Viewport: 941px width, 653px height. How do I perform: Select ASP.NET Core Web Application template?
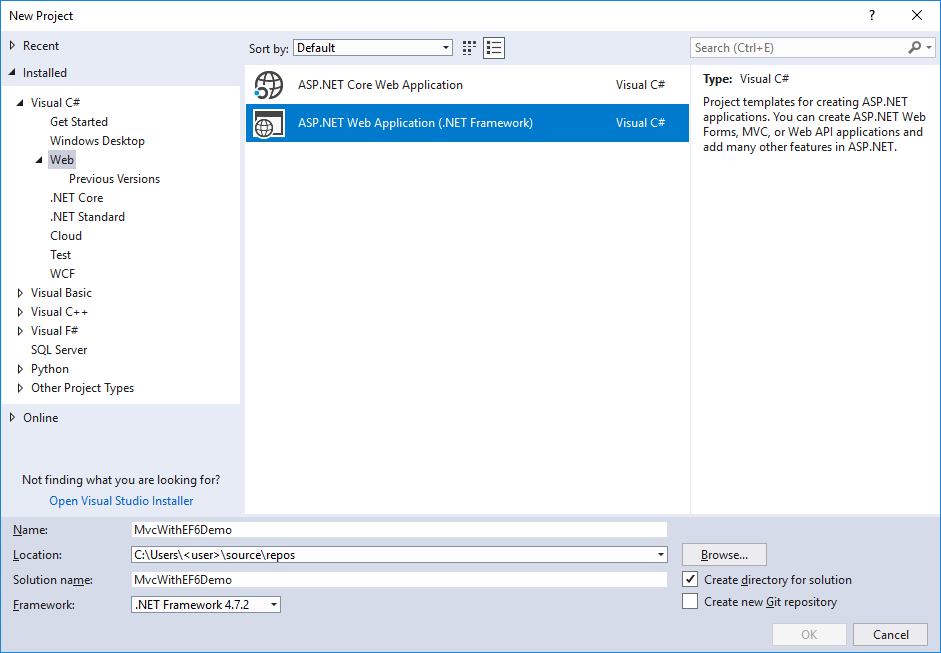tap(467, 85)
